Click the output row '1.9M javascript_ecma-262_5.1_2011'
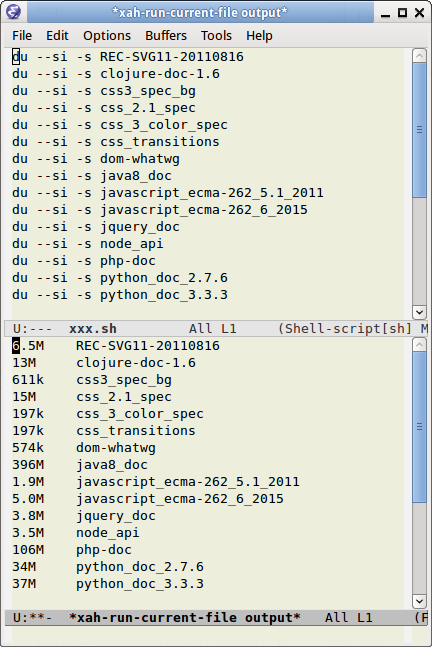The image size is (432, 647). 156,482
